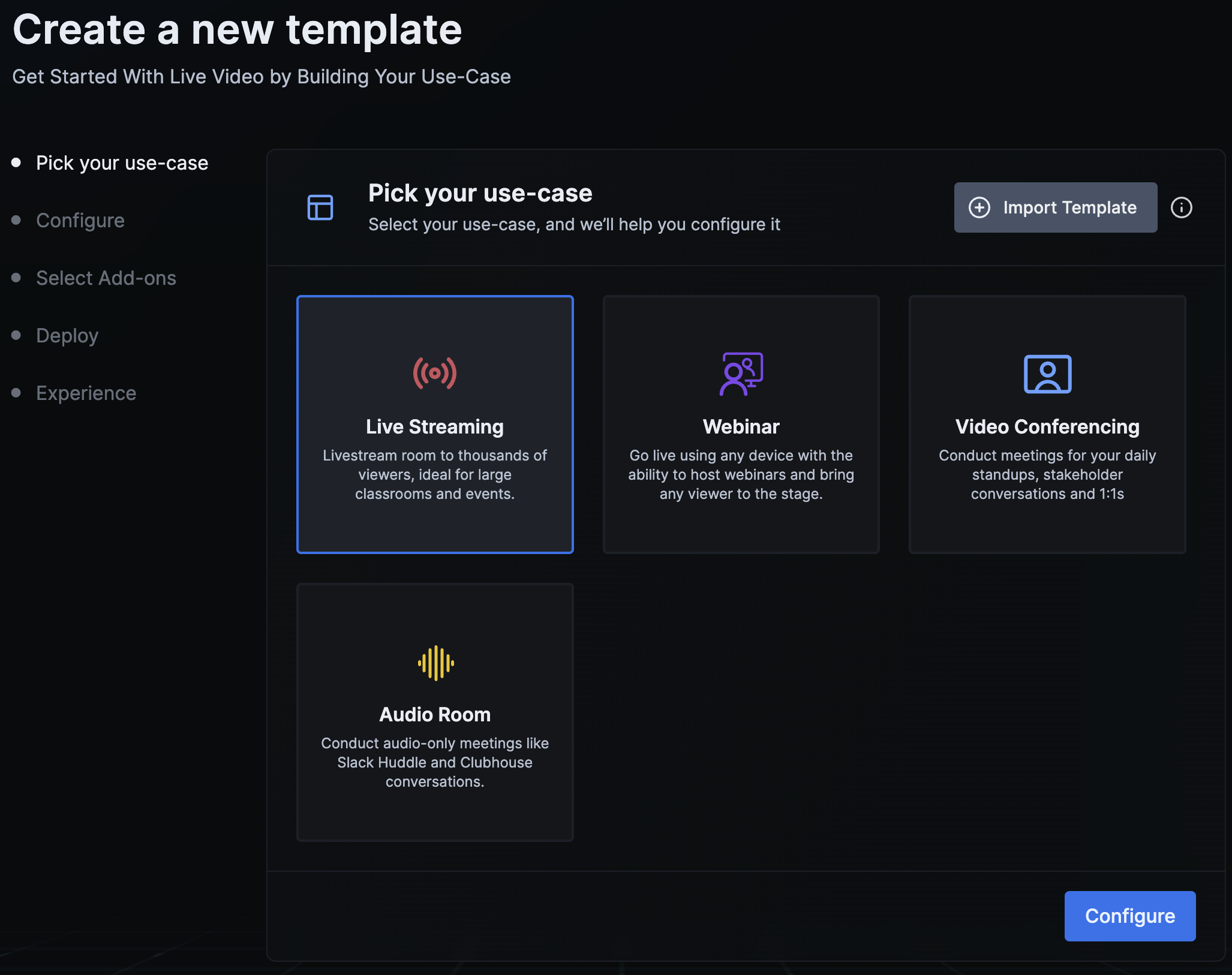The width and height of the screenshot is (1232, 975).
Task: Open the Experience step in sidebar
Action: point(86,393)
